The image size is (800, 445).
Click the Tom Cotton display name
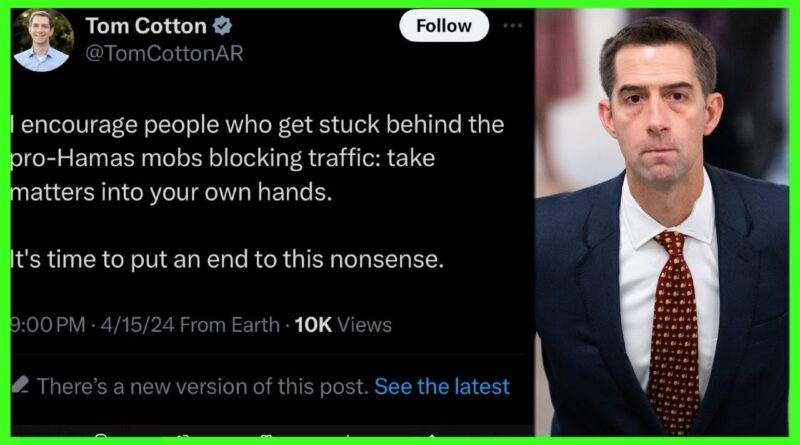point(146,26)
